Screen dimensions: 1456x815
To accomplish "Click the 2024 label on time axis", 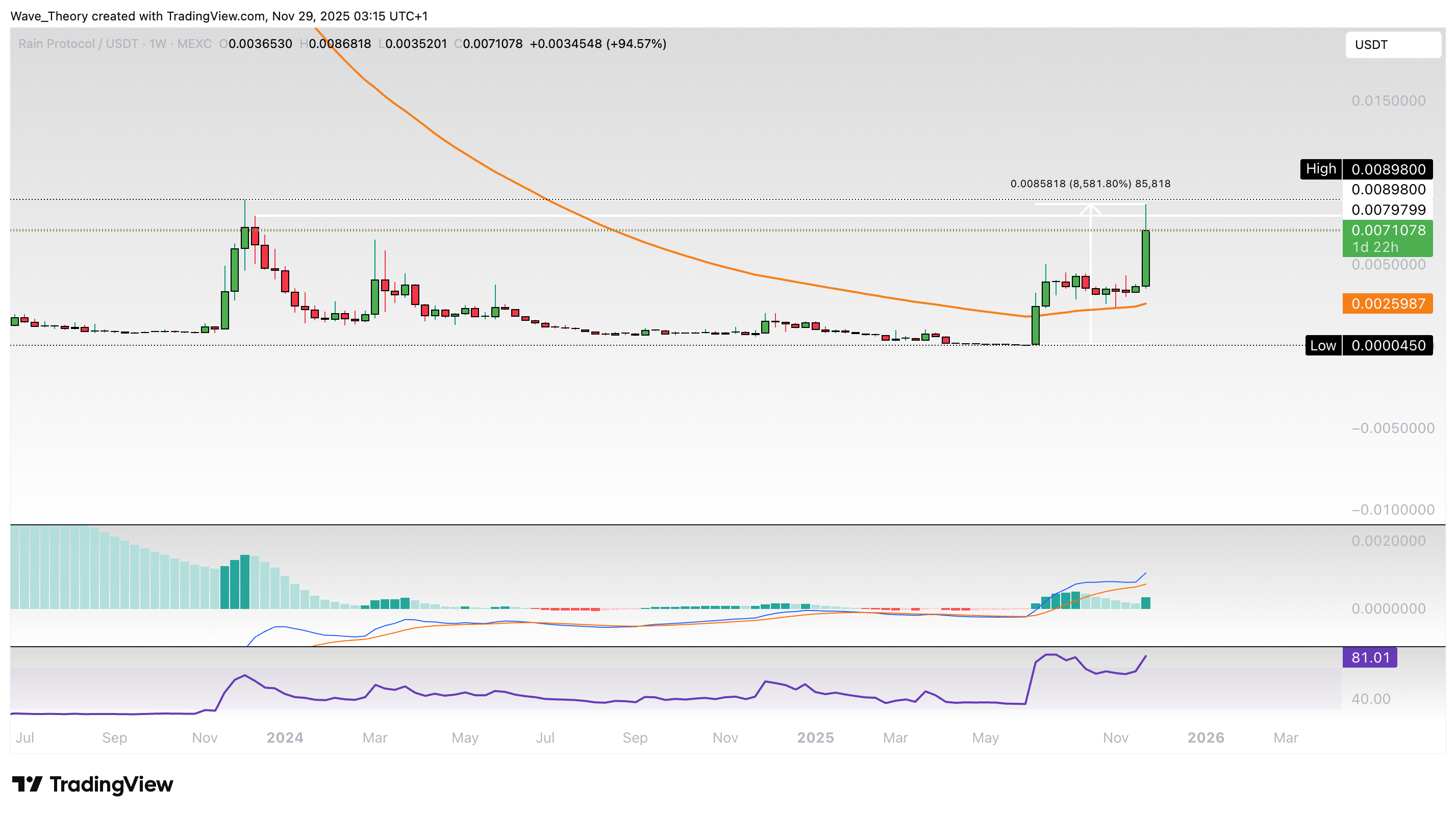I will click(285, 737).
